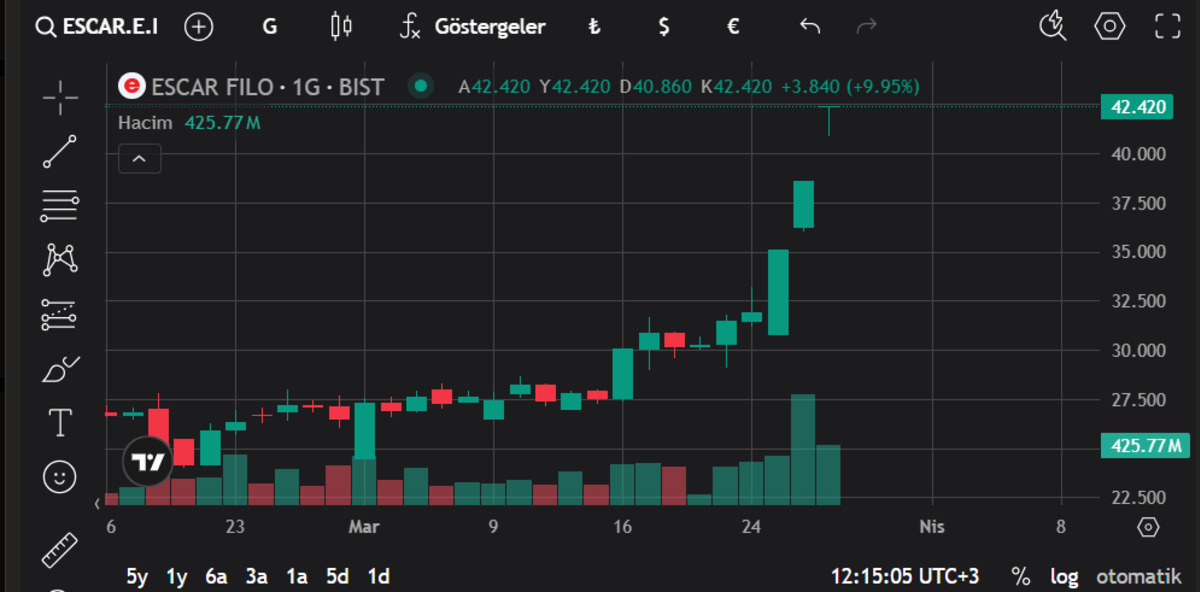1200x592 pixels.
Task: Open timezone menu 12:15:05 UTC+3
Action: (x=905, y=577)
